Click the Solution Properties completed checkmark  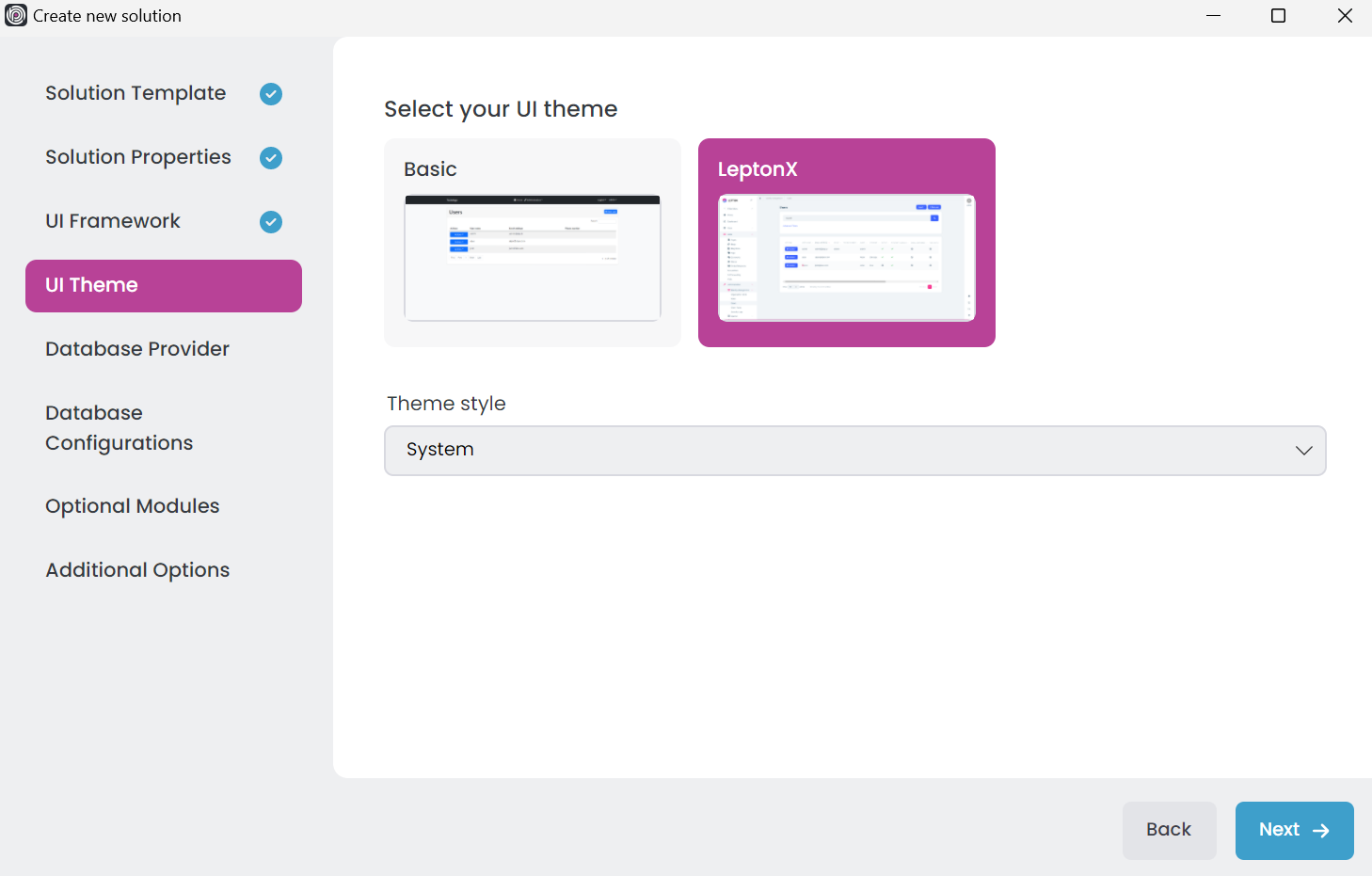tap(271, 158)
